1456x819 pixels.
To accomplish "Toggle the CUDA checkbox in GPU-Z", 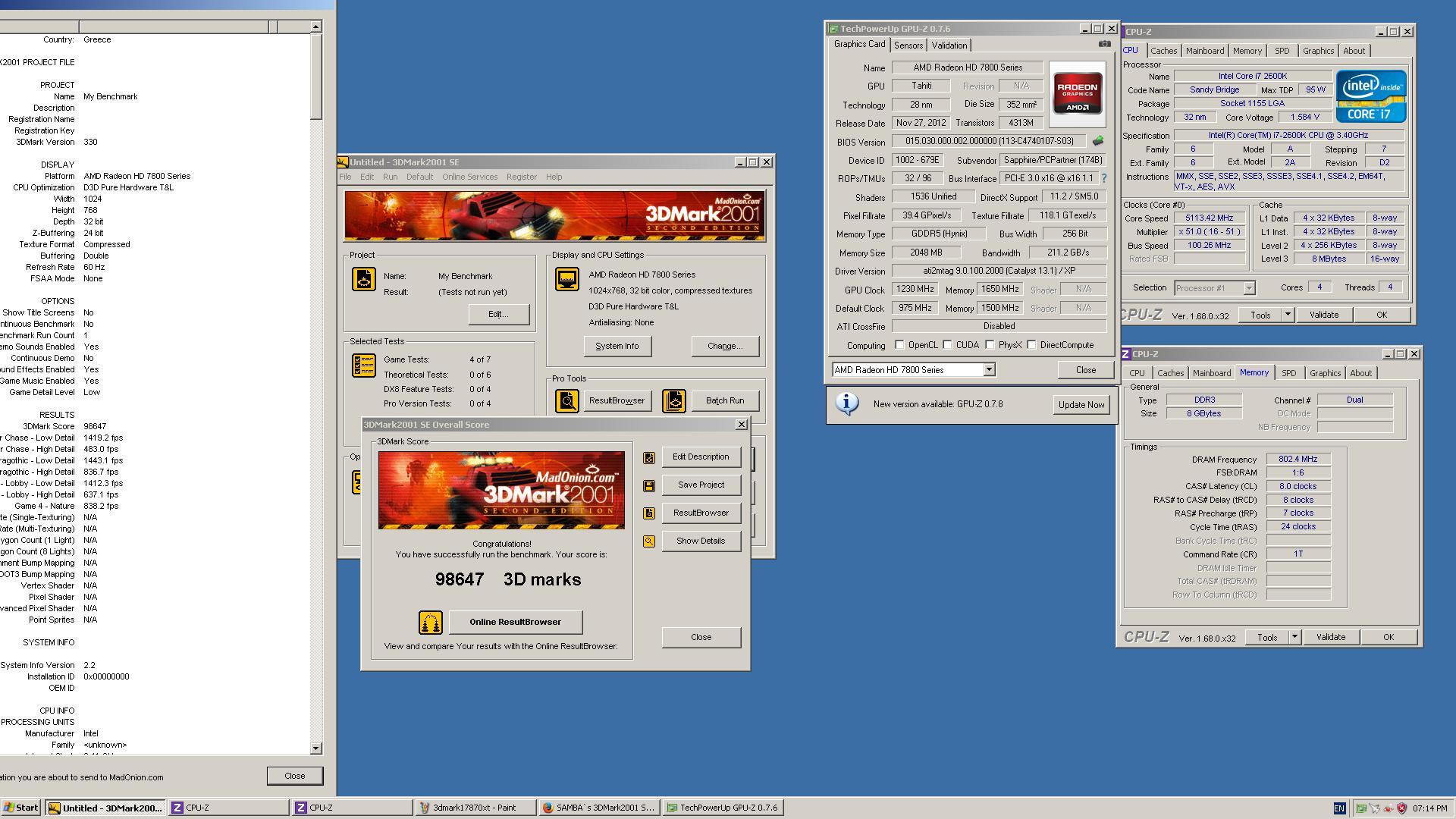I will pos(947,345).
